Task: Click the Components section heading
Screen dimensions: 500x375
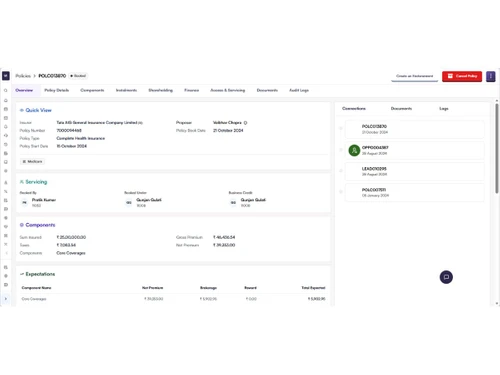Action: pyautogui.click(x=40, y=225)
